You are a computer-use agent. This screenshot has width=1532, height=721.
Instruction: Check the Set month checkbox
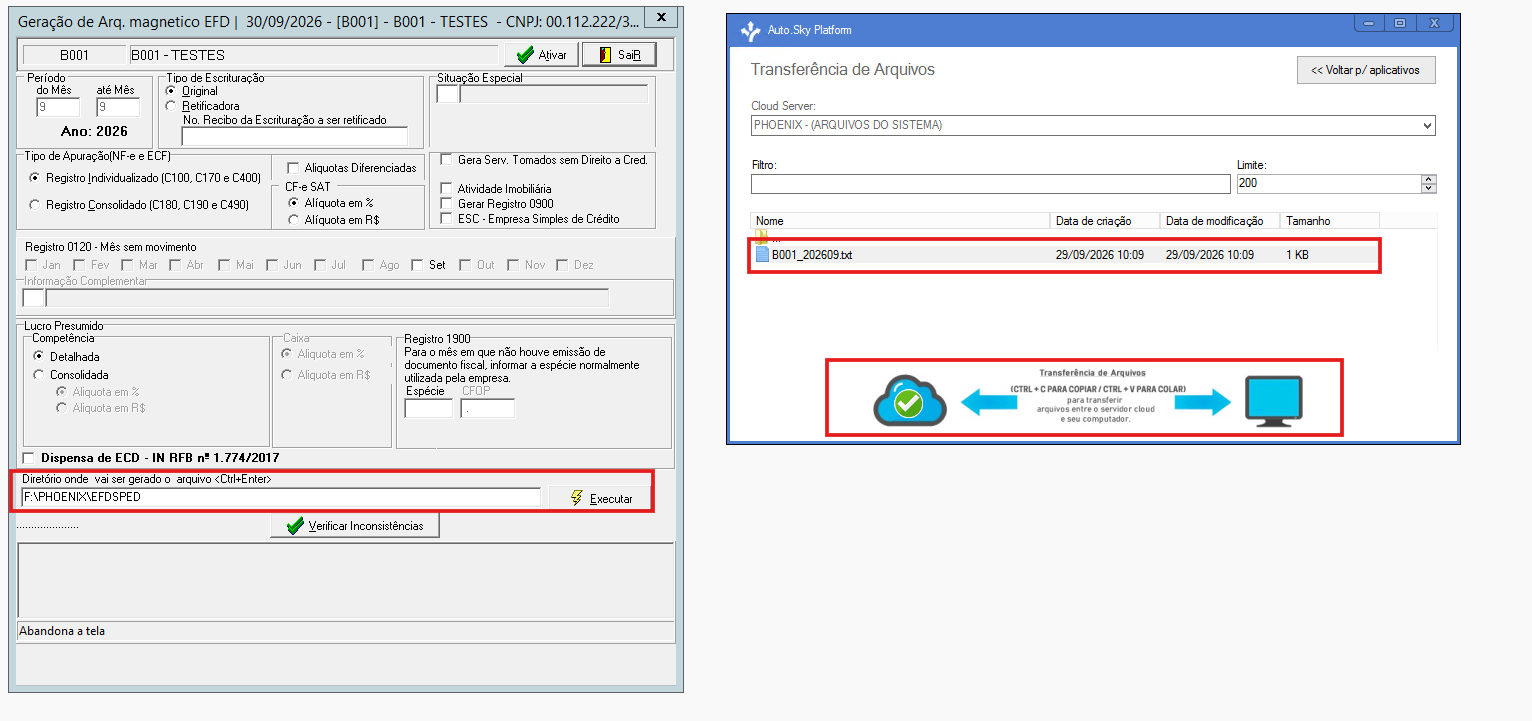(417, 265)
